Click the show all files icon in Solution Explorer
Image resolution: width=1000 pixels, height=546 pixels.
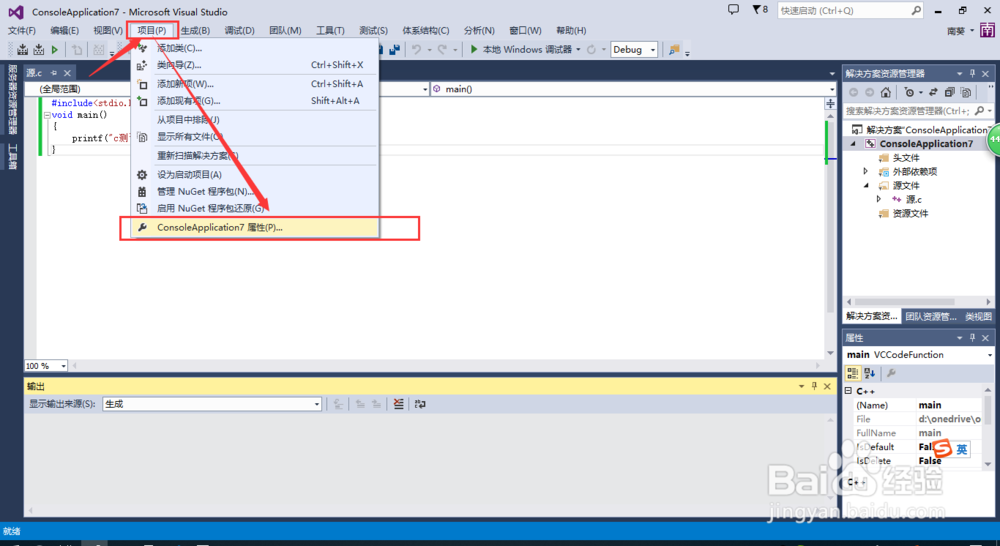coord(966,92)
